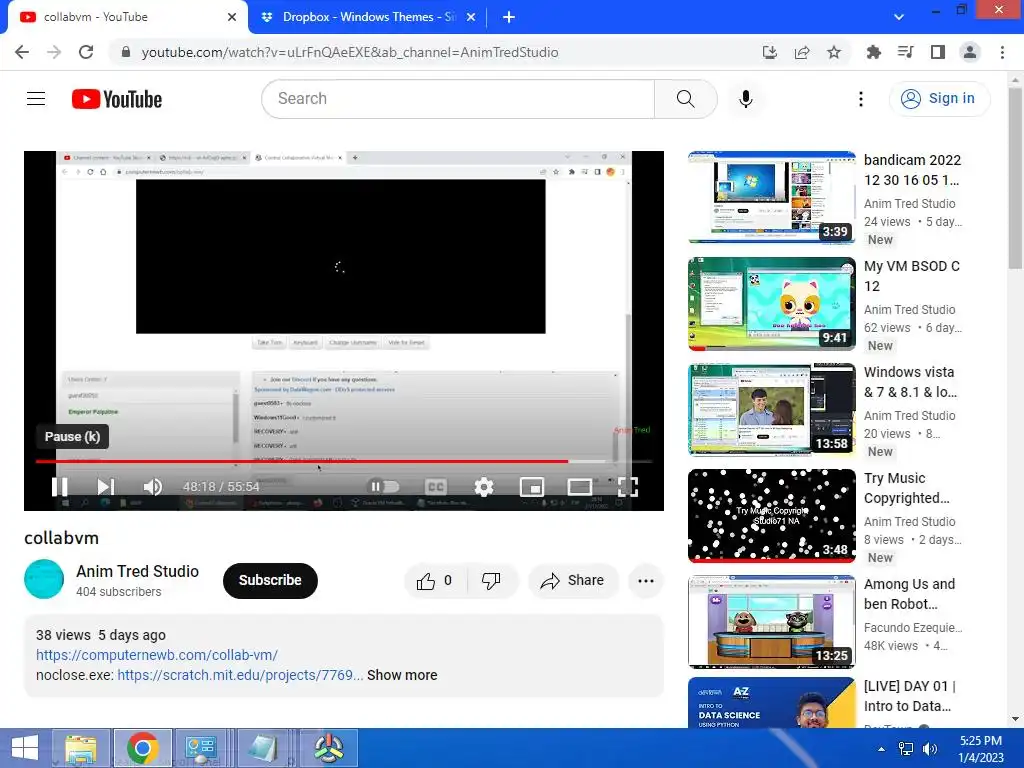
Task: Open the Chrome three-dot menu
Action: coord(1002,52)
